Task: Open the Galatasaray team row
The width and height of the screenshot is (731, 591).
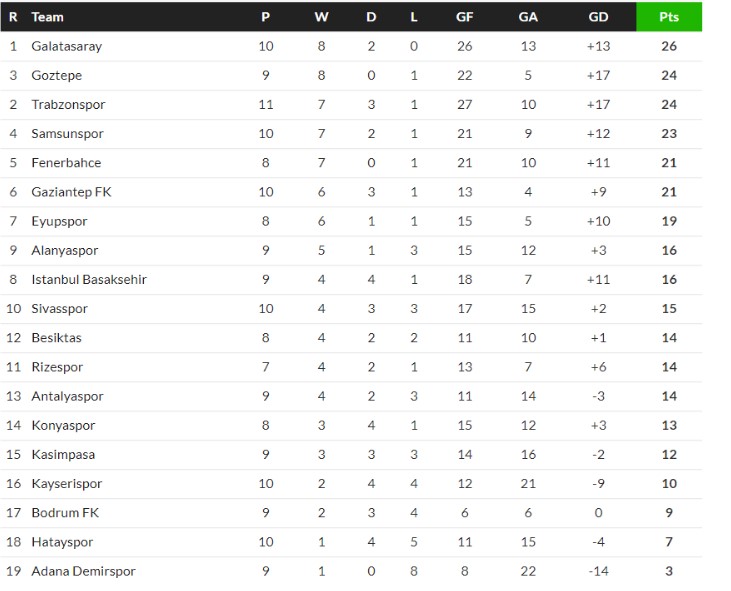Action: [351, 46]
